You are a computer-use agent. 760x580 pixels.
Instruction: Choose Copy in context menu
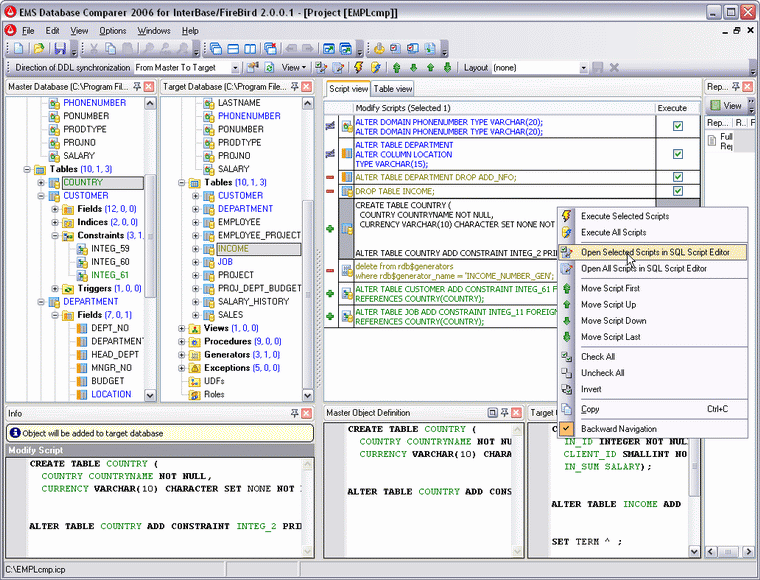click(653, 409)
